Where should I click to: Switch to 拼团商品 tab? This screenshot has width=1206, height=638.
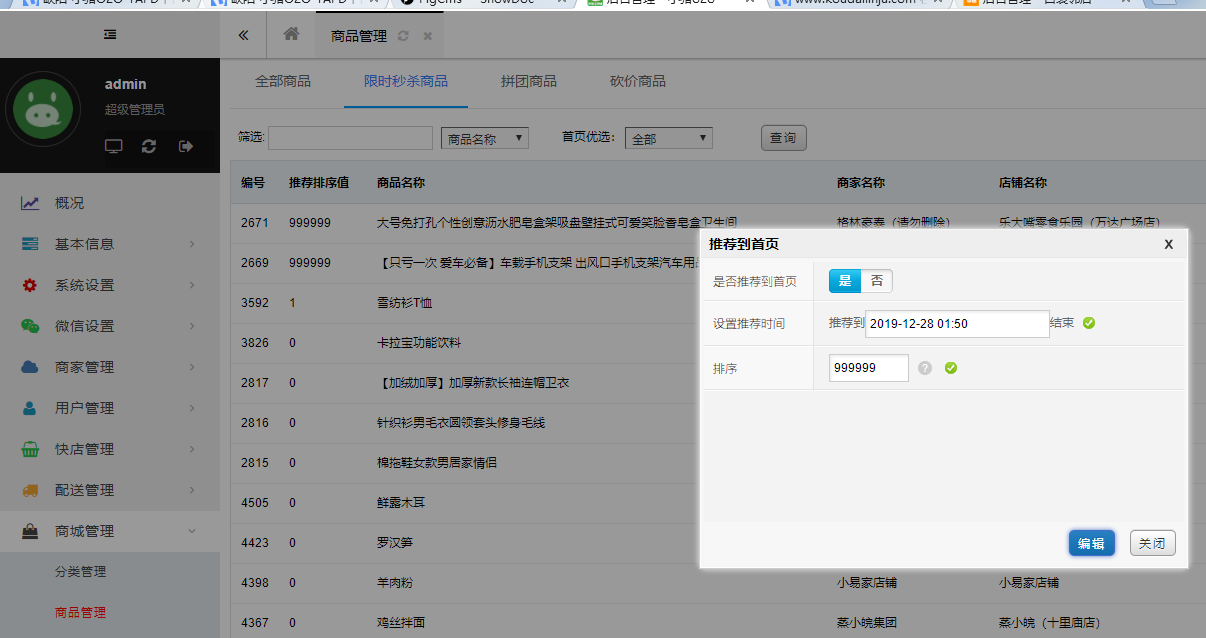point(529,81)
